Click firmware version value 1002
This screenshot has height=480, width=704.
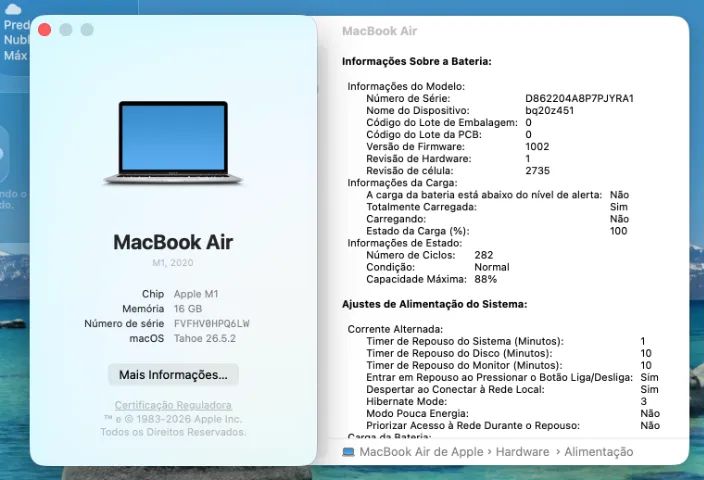[x=537, y=146]
